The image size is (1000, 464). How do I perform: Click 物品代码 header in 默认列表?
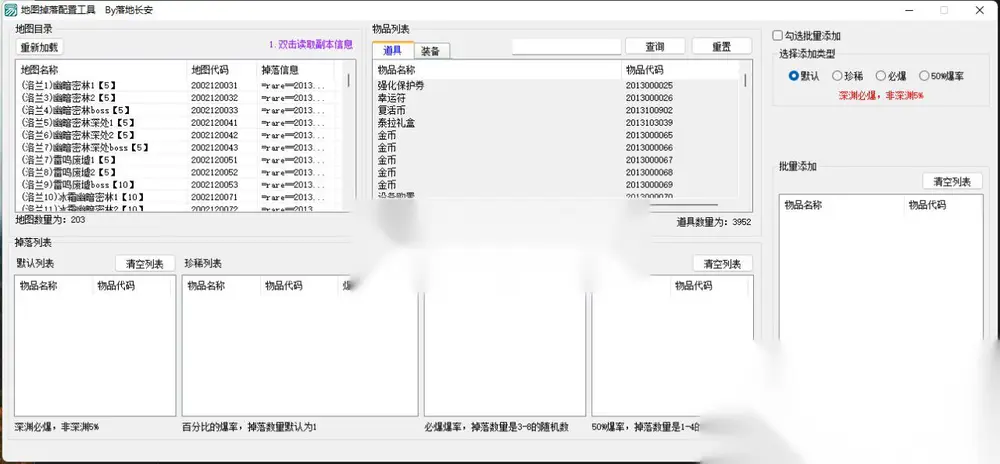pyautogui.click(x=131, y=286)
